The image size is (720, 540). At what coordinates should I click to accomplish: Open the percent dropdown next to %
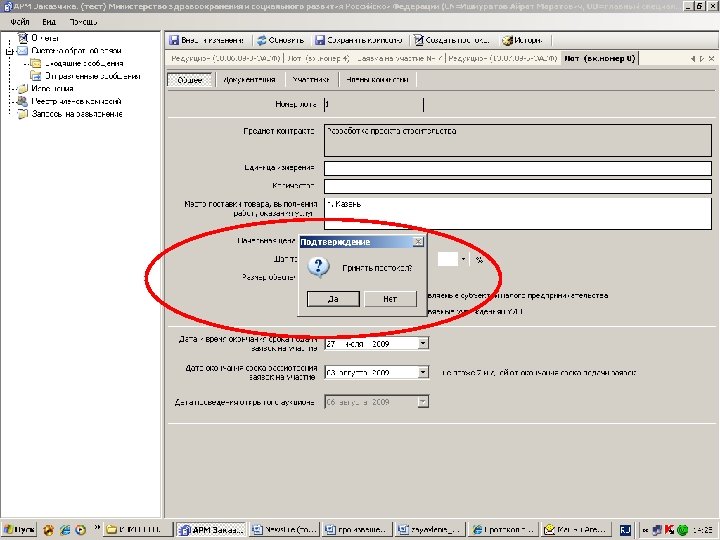(x=463, y=259)
